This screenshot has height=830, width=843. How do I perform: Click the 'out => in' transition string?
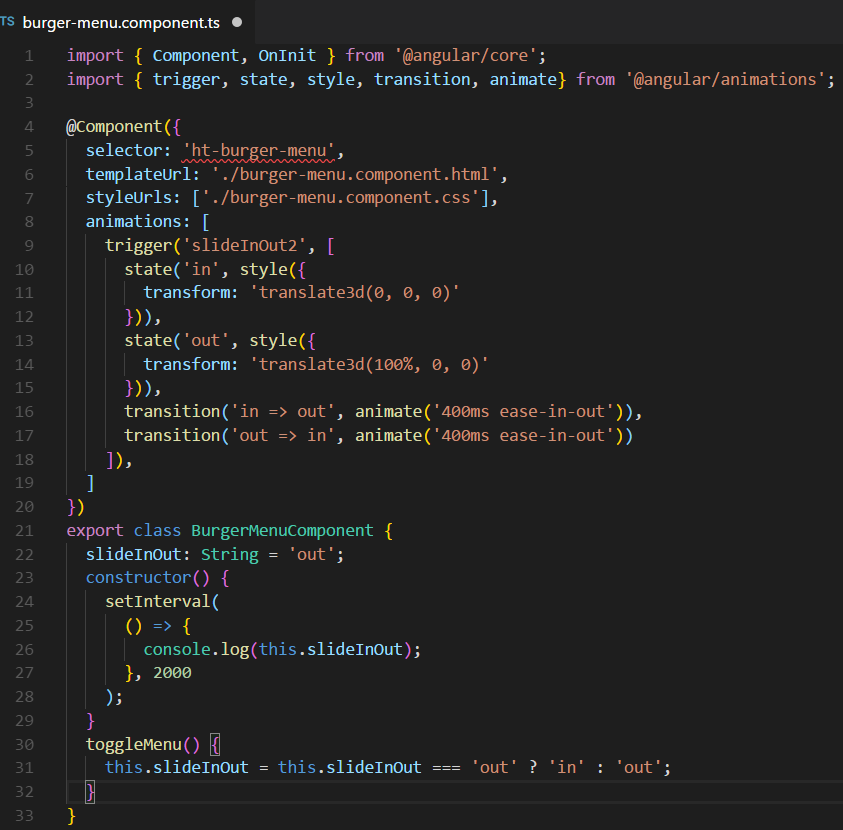coord(283,435)
